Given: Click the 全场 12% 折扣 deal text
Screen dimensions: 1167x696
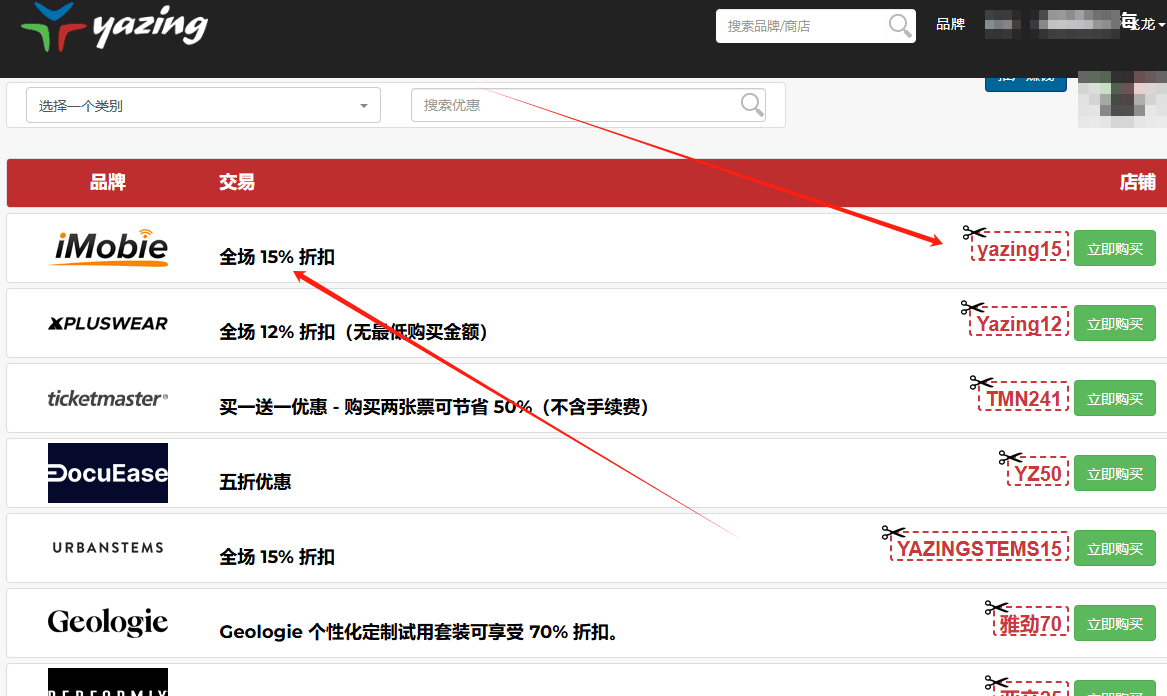Looking at the screenshot, I should [x=354, y=332].
